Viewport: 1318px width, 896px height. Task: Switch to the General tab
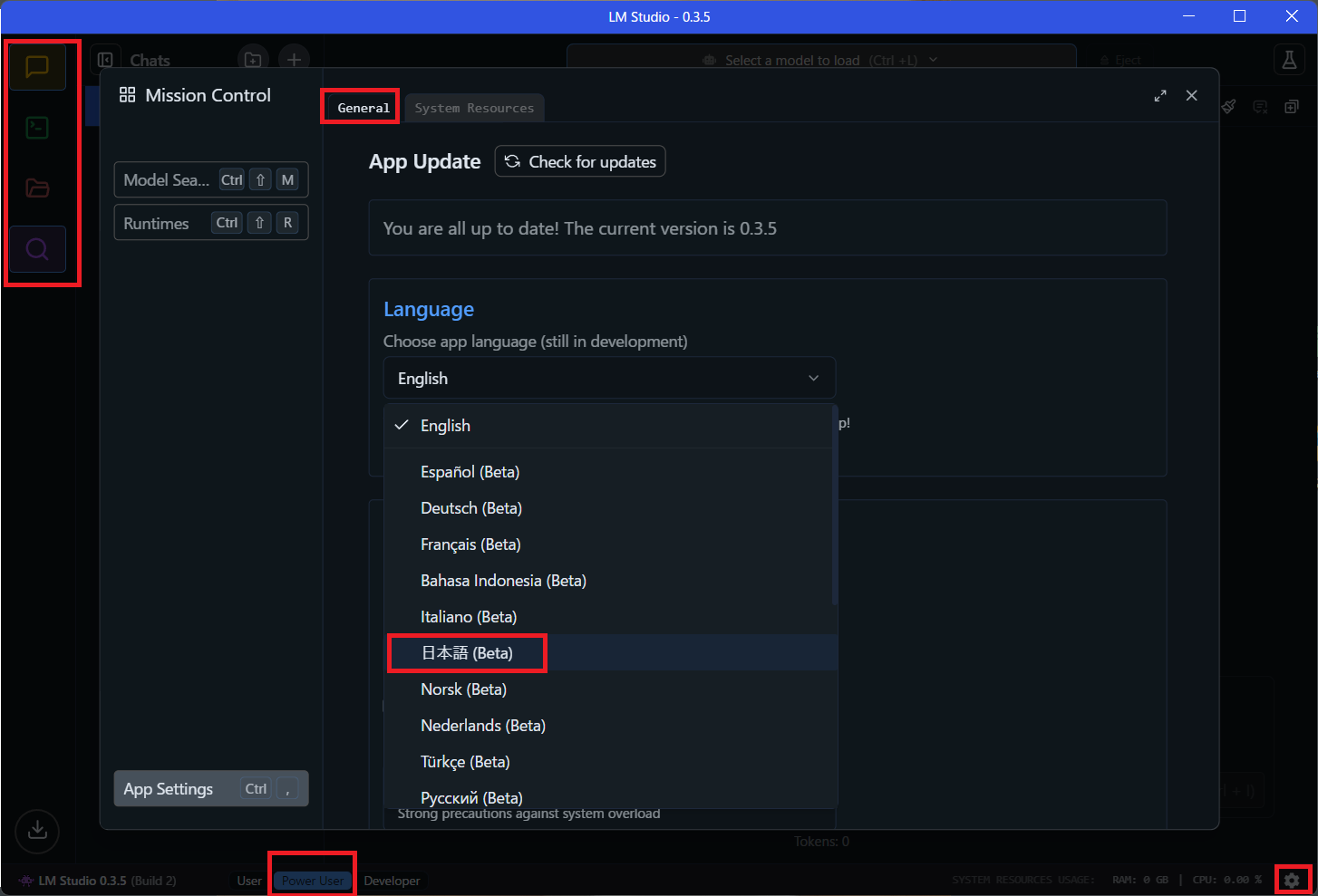pyautogui.click(x=363, y=108)
